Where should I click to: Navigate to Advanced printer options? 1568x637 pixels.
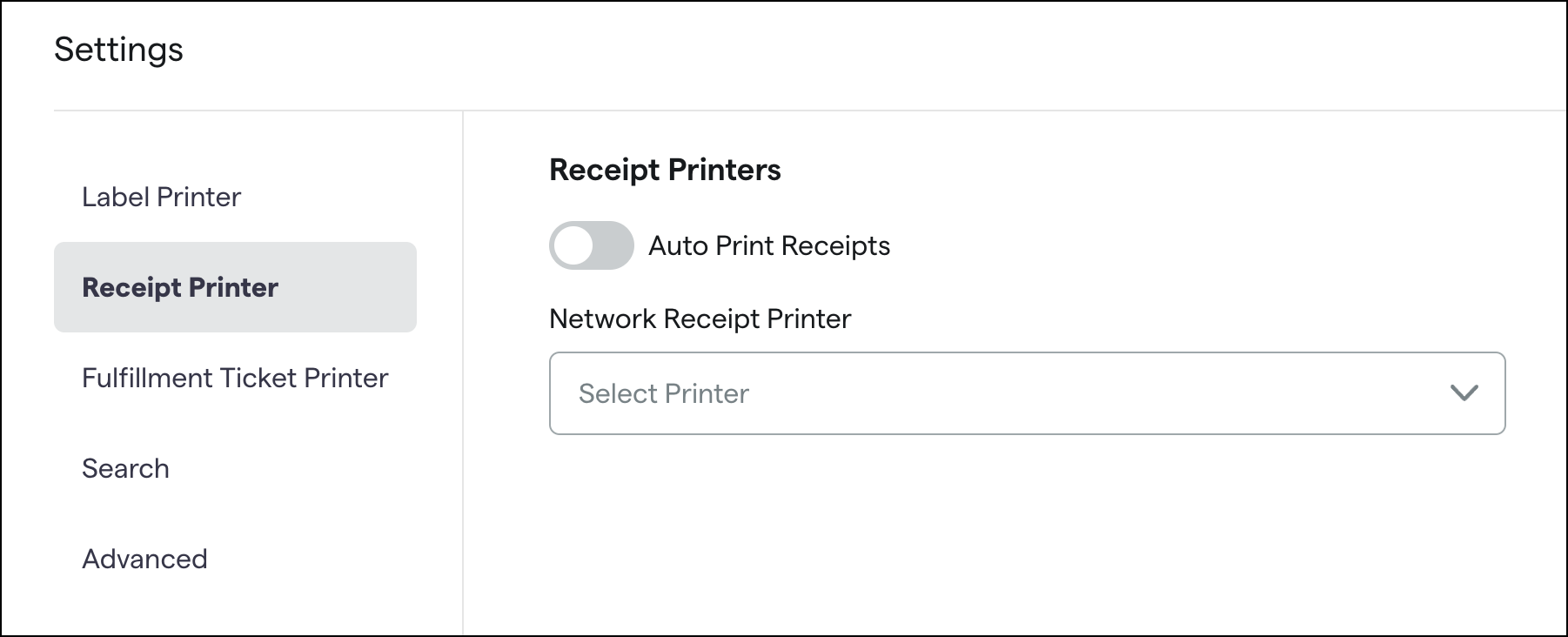144,559
